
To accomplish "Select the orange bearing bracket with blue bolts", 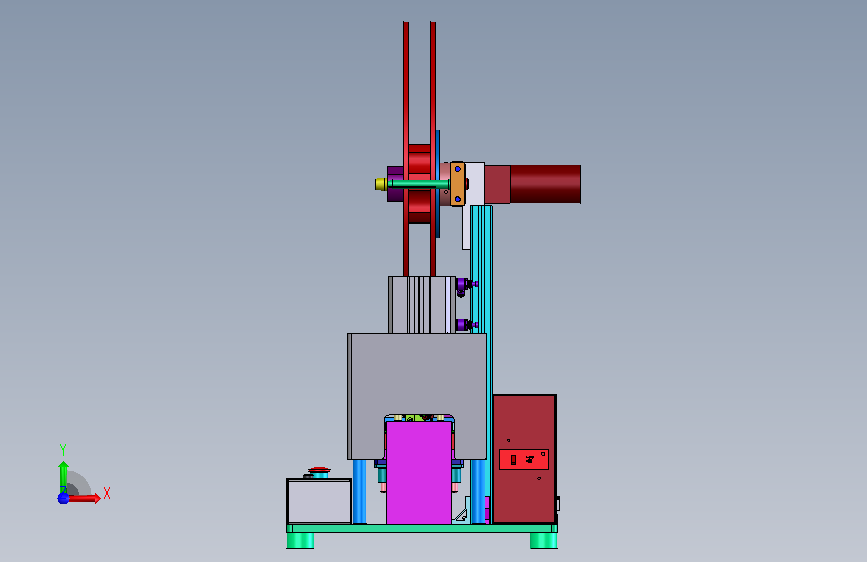I will click(457, 184).
